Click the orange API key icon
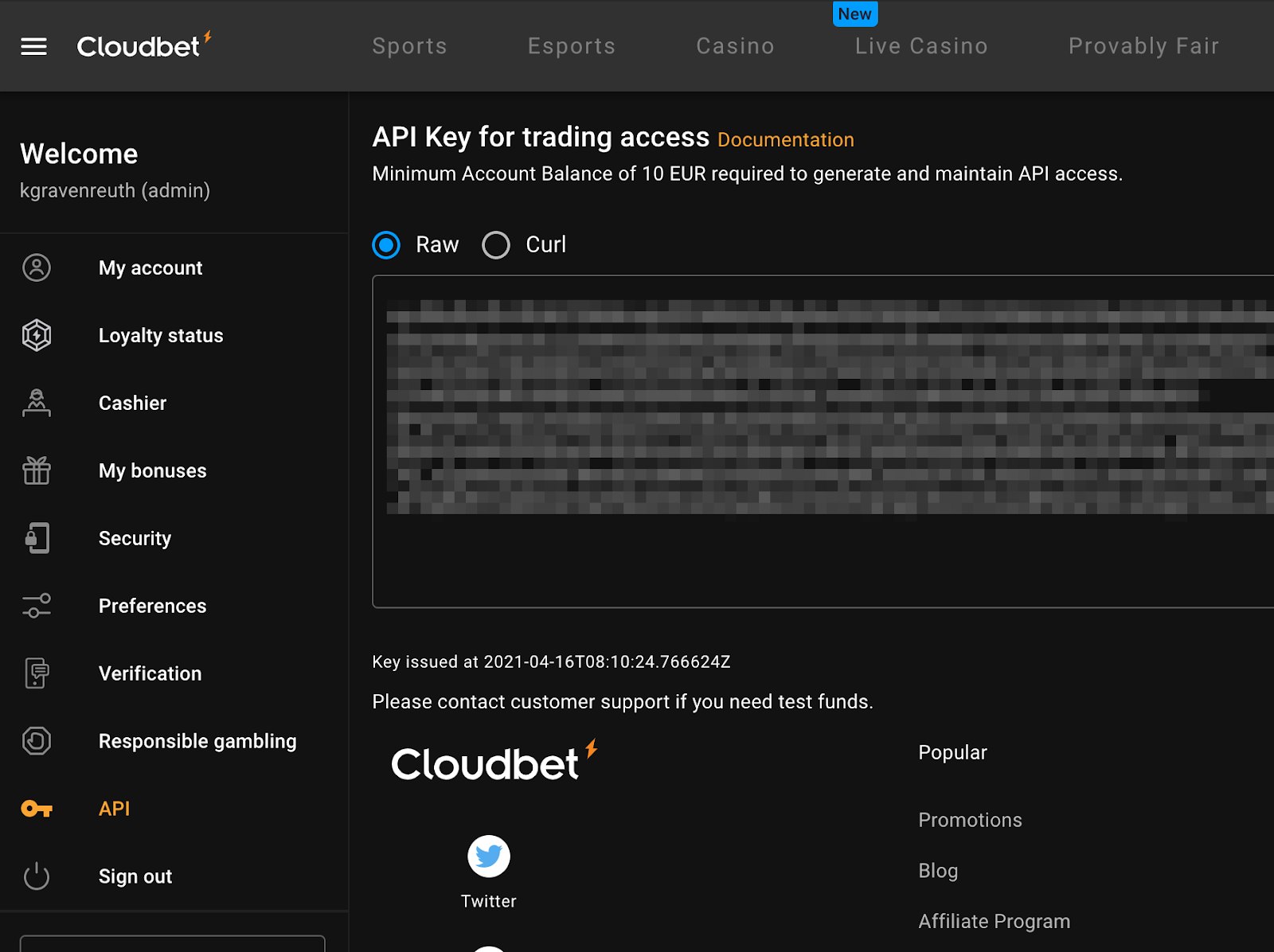Image resolution: width=1274 pixels, height=952 pixels. click(x=37, y=809)
